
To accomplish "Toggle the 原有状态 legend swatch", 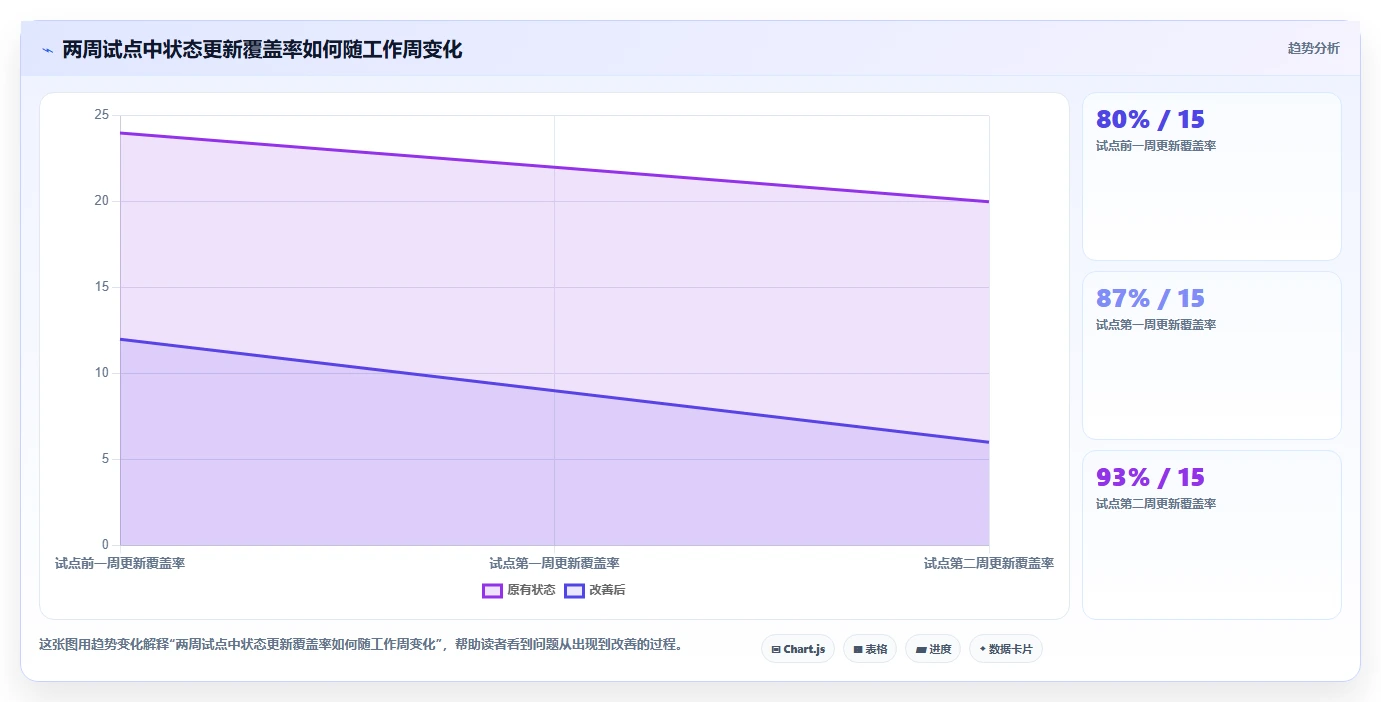I will click(492, 591).
